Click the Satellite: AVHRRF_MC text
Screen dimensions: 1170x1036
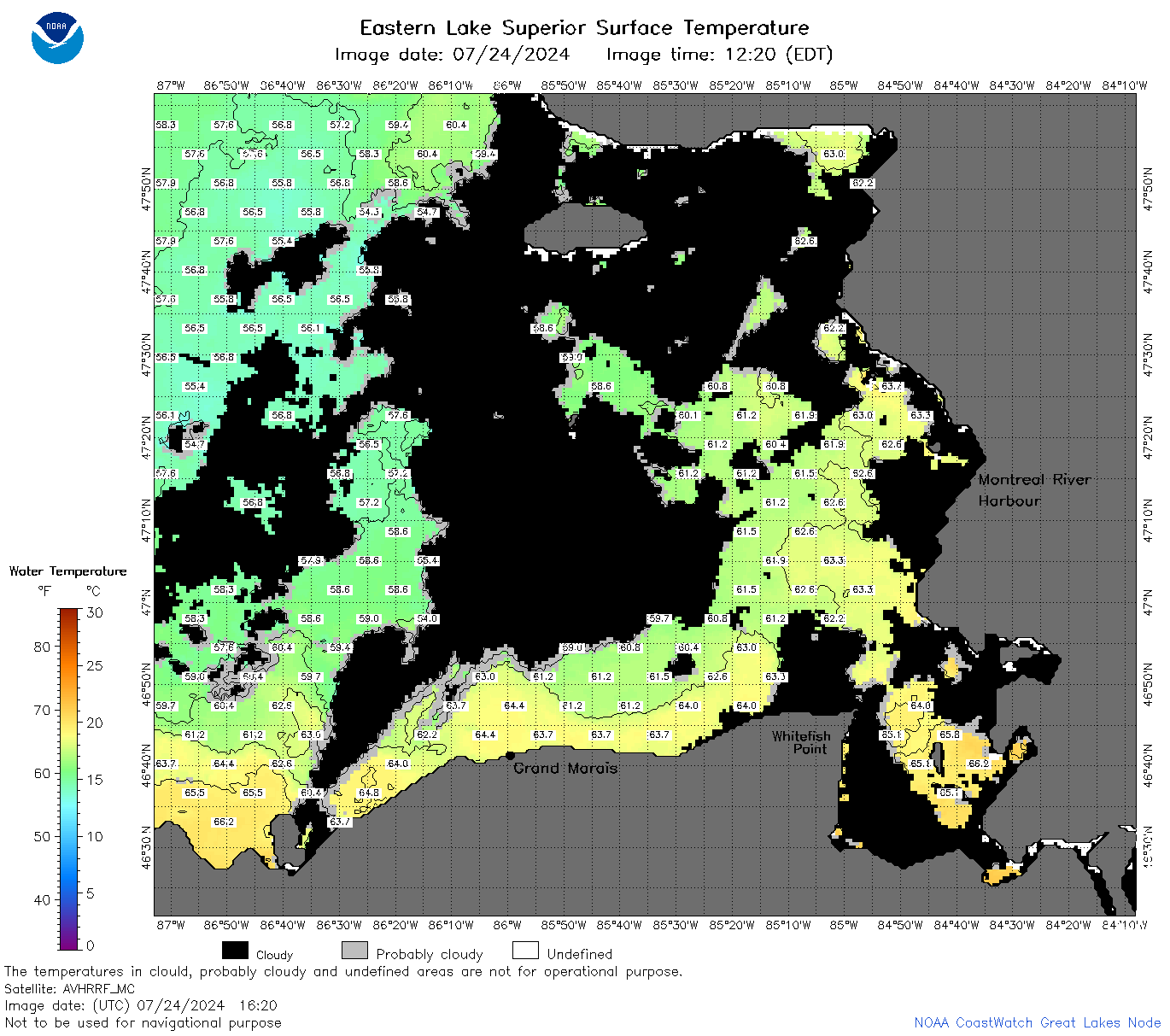pos(70,988)
